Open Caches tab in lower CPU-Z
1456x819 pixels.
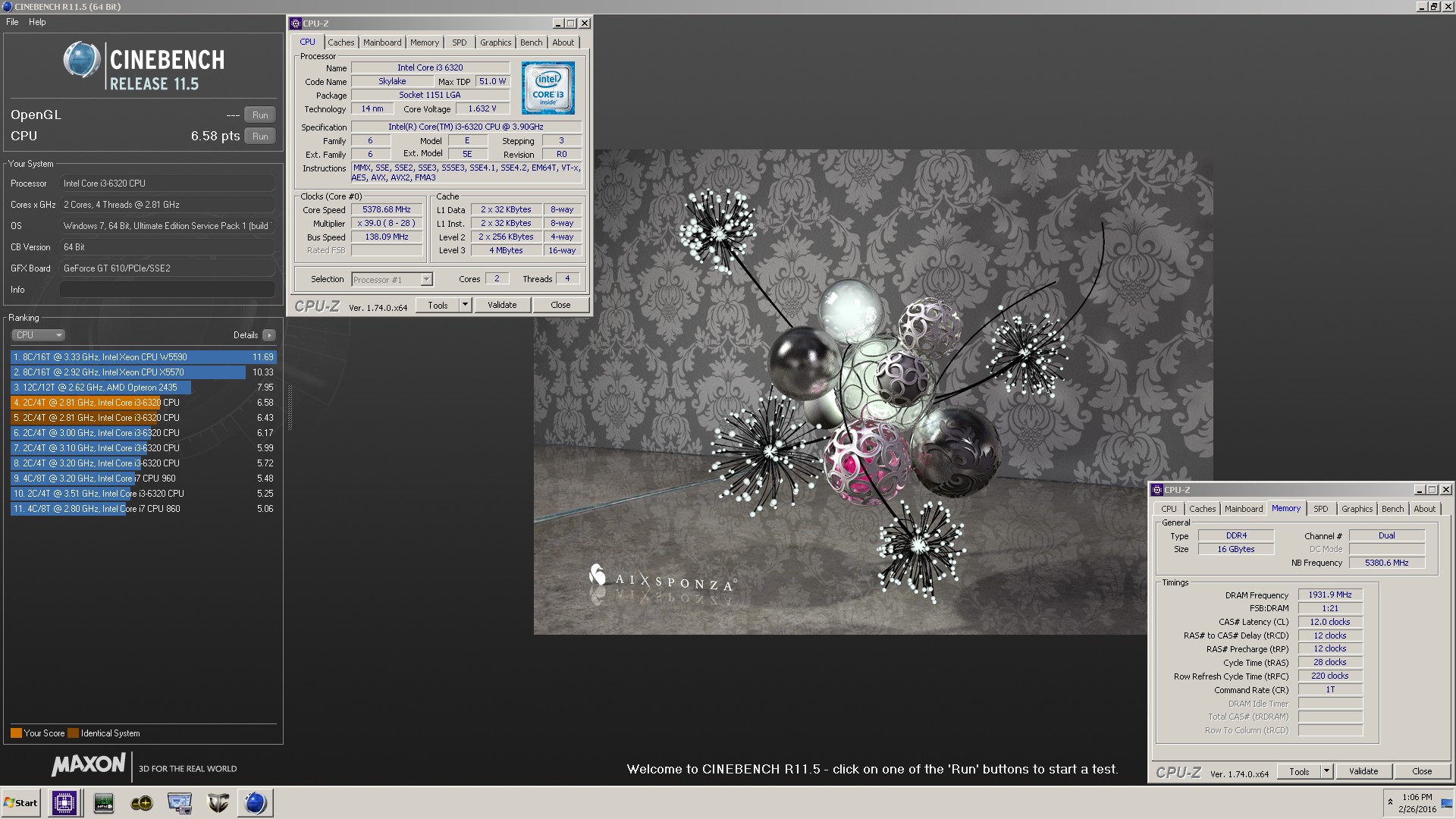pos(1202,509)
